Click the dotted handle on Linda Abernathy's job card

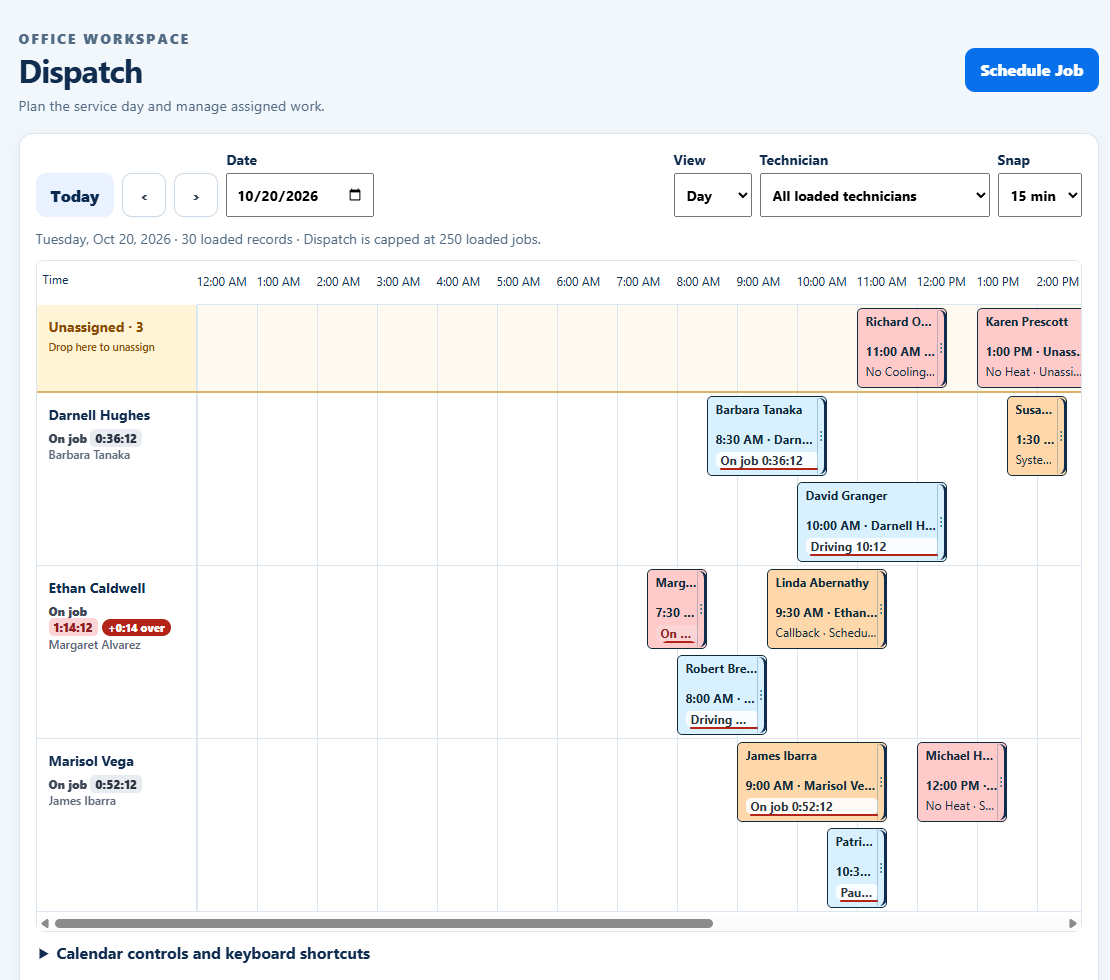point(881,609)
